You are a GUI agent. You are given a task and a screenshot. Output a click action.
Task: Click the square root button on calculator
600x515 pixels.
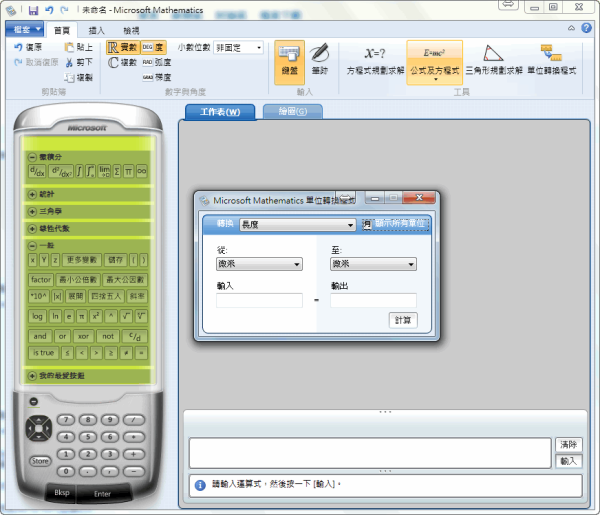click(x=126, y=316)
